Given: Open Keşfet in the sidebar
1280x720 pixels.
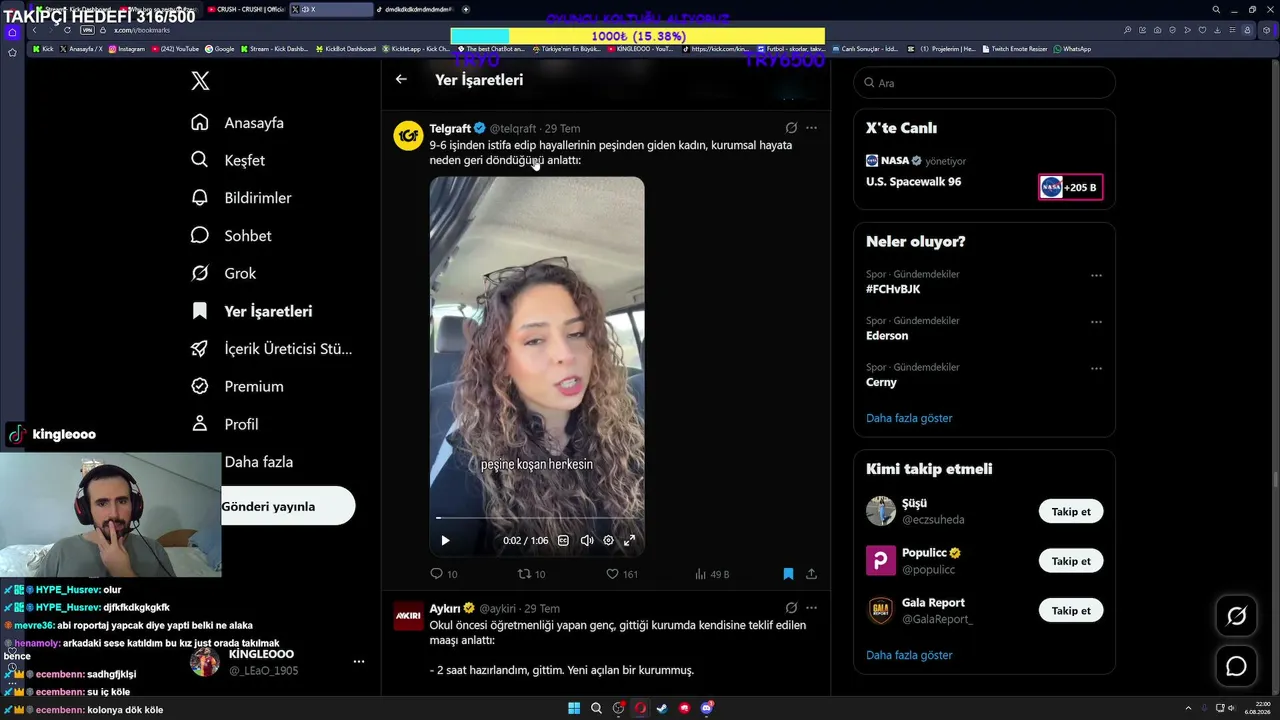Looking at the screenshot, I should (x=228, y=160).
